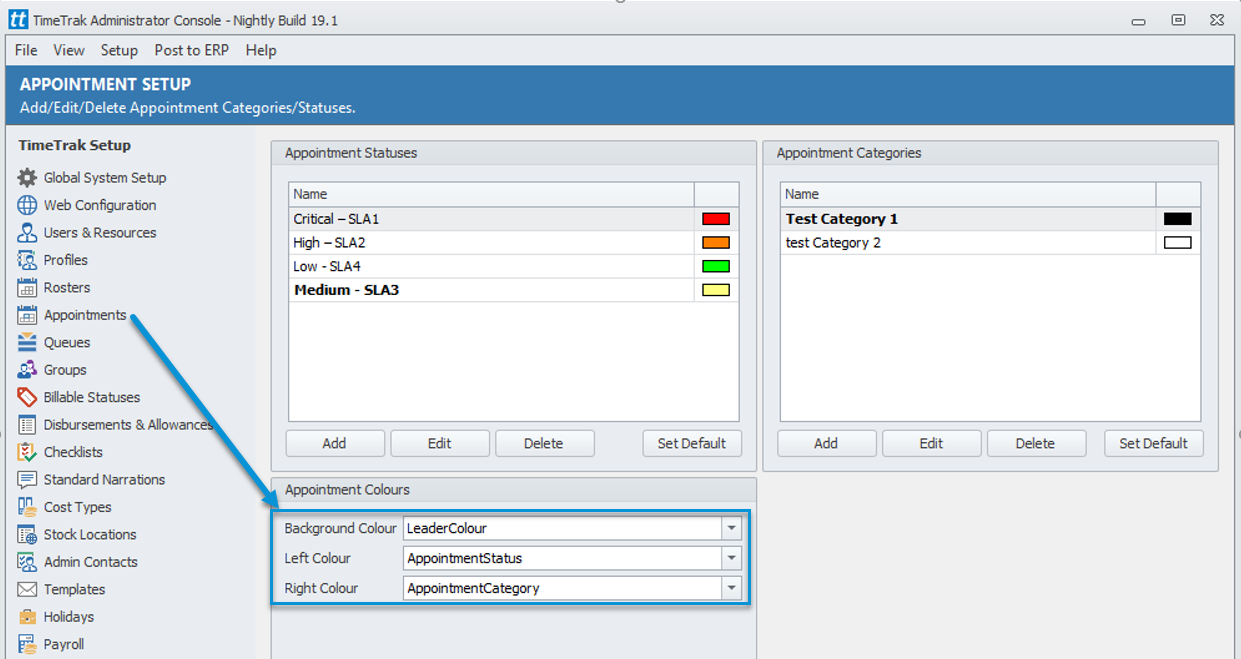This screenshot has height=659, width=1241.
Task: Open Admin Contacts in sidebar
Action: [x=91, y=562]
